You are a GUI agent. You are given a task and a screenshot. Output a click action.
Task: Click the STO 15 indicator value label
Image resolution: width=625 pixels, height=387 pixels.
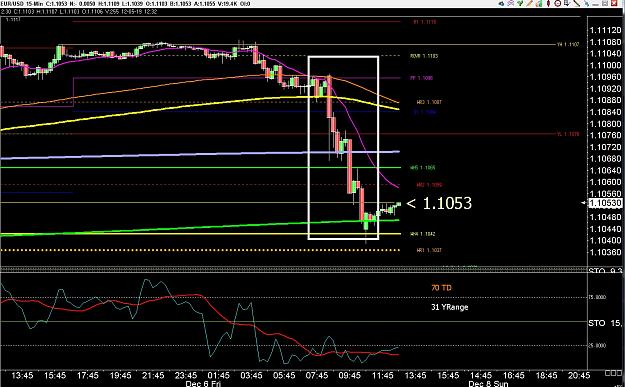click(605, 323)
